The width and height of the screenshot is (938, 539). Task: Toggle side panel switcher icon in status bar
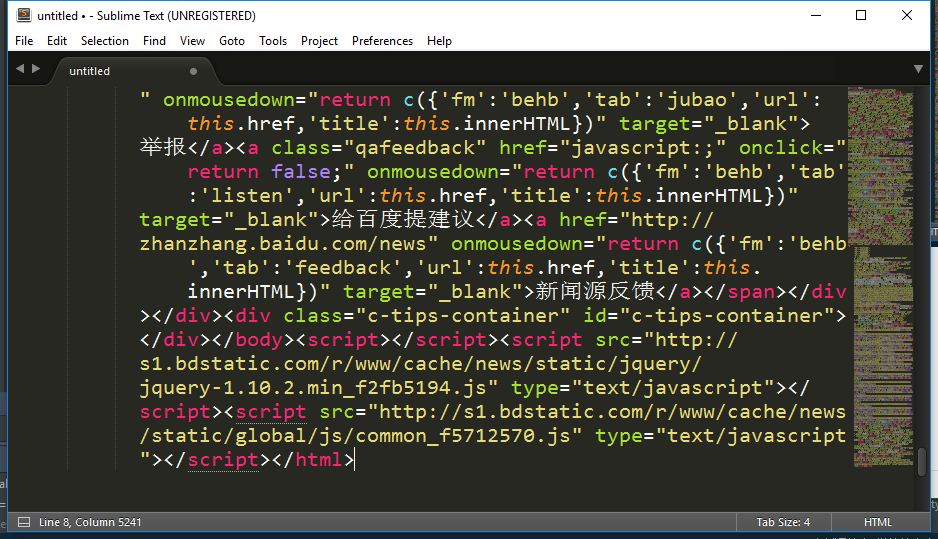tap(23, 522)
